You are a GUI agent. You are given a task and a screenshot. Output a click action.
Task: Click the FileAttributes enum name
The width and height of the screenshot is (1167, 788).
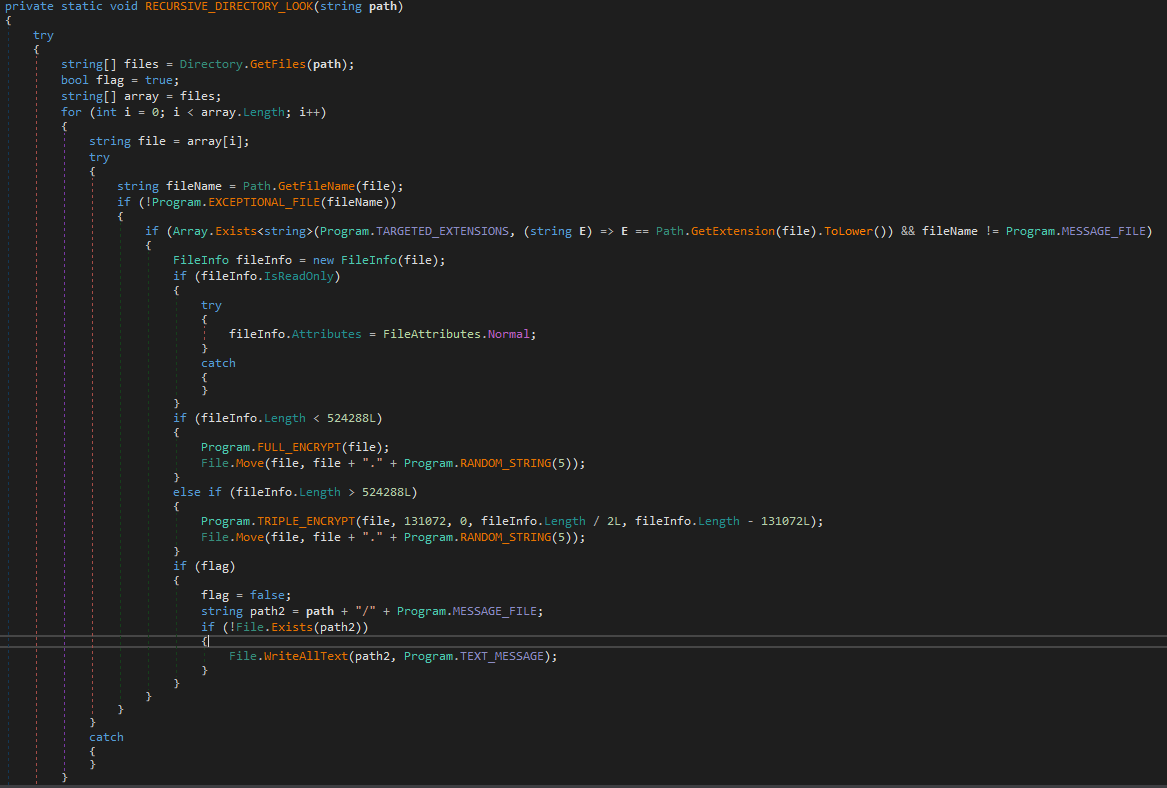coord(432,334)
